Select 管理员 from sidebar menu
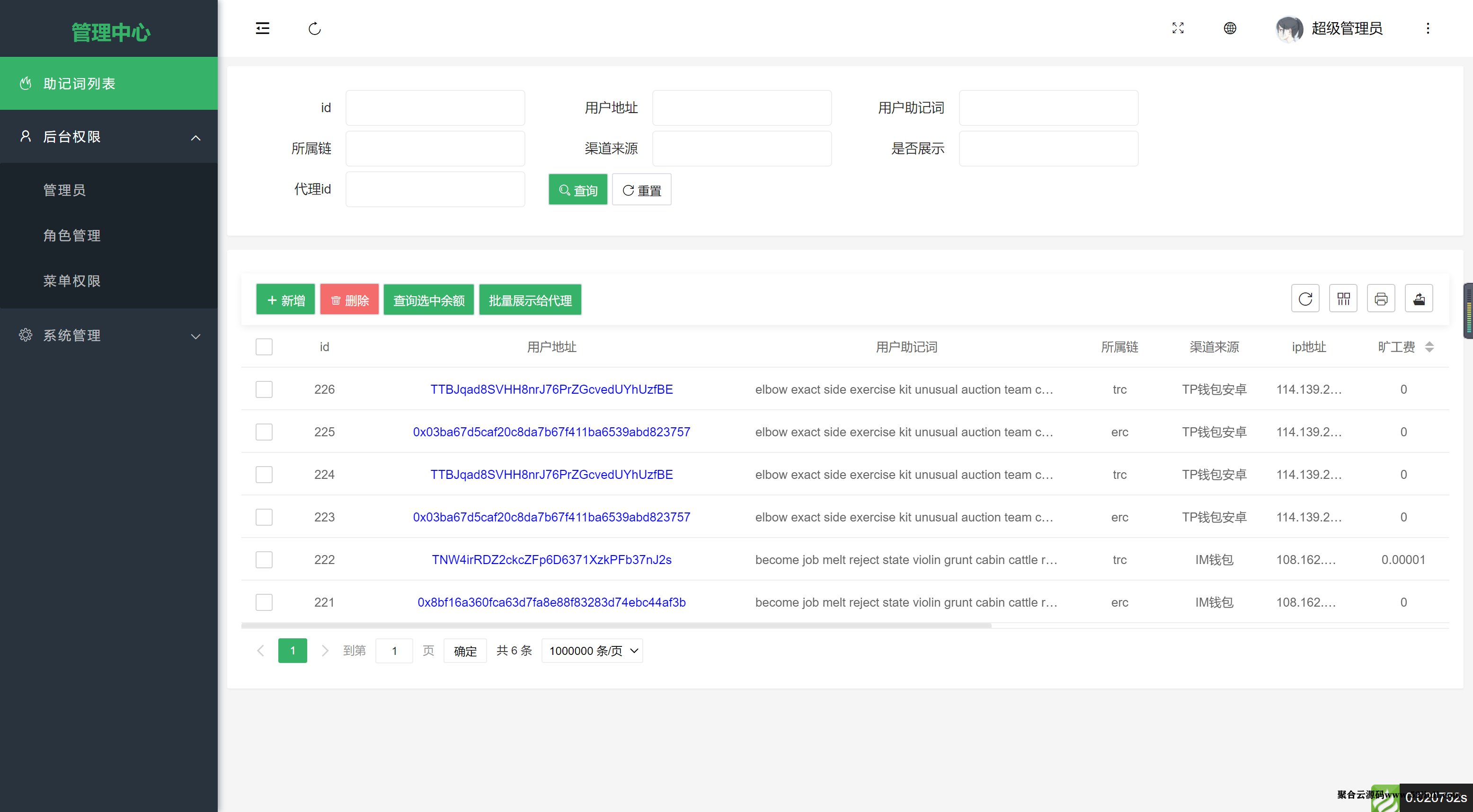Screen dimensions: 1473x812 click(63, 191)
